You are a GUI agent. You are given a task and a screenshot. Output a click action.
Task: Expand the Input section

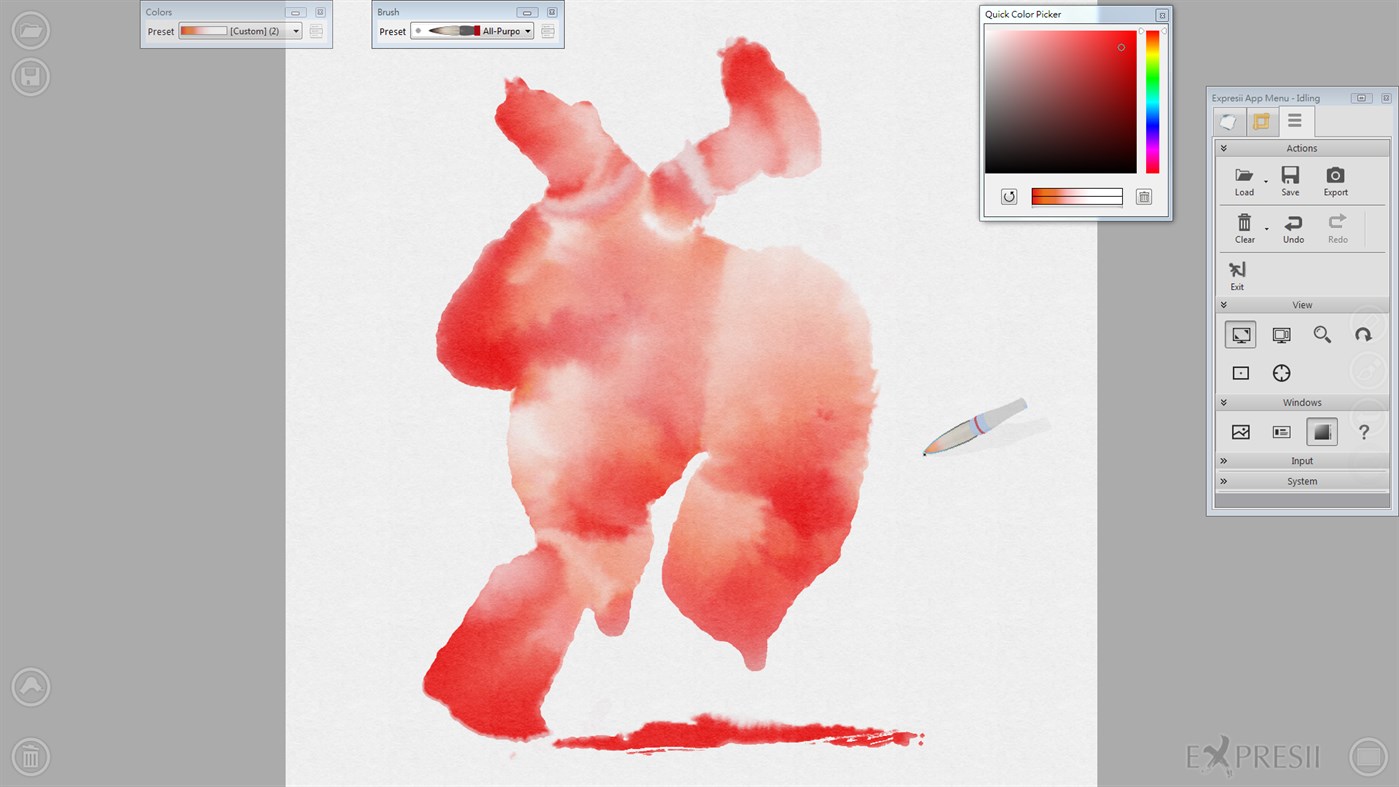(1222, 460)
